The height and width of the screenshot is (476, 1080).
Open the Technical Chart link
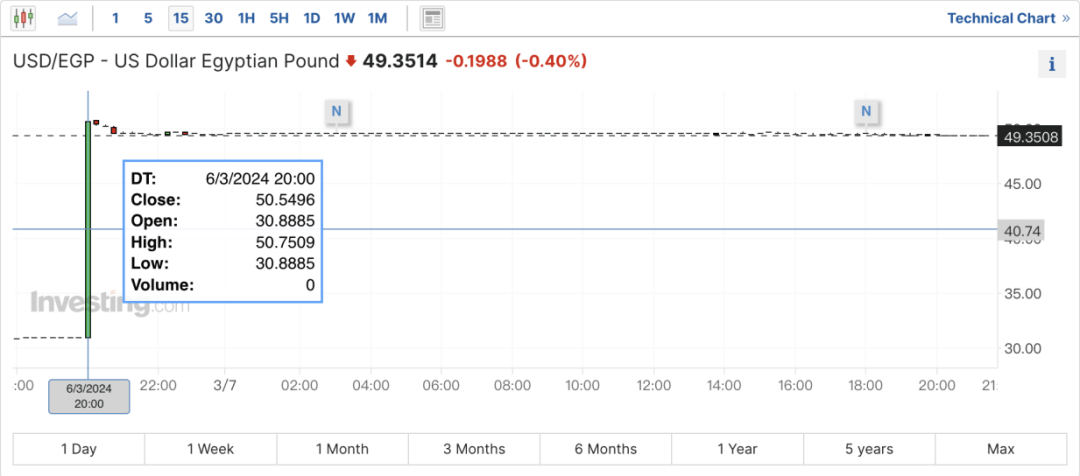1007,18
